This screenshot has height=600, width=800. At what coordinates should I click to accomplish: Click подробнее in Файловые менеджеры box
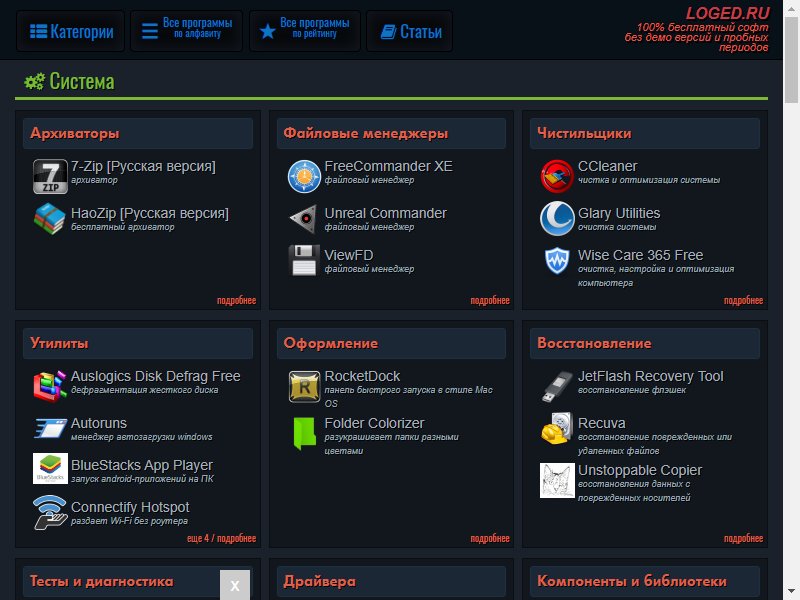click(x=490, y=301)
